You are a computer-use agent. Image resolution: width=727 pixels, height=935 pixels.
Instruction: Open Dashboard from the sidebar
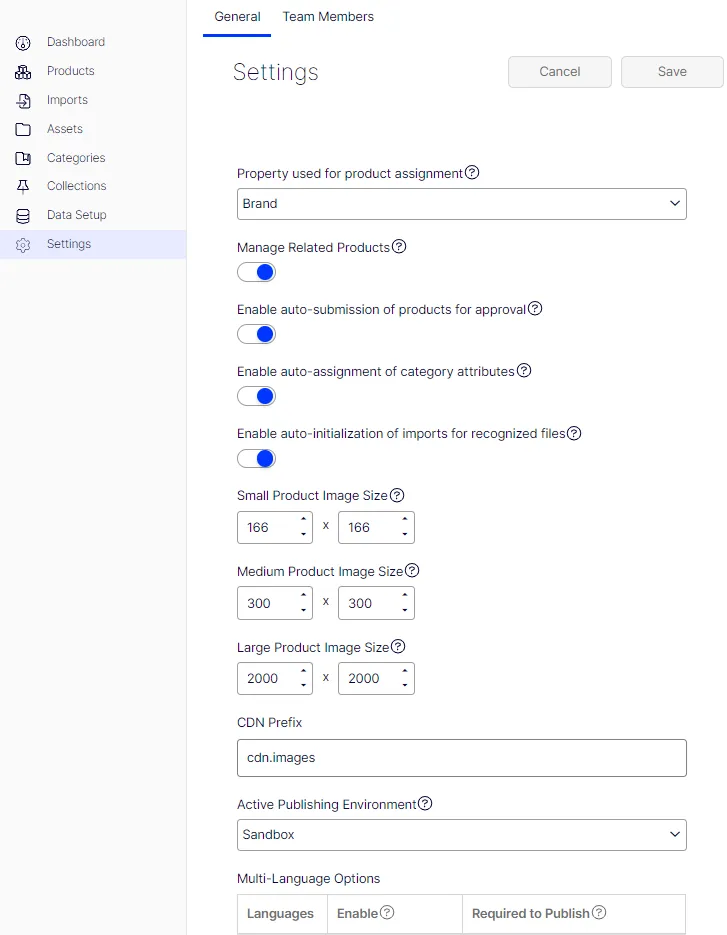click(x=93, y=42)
